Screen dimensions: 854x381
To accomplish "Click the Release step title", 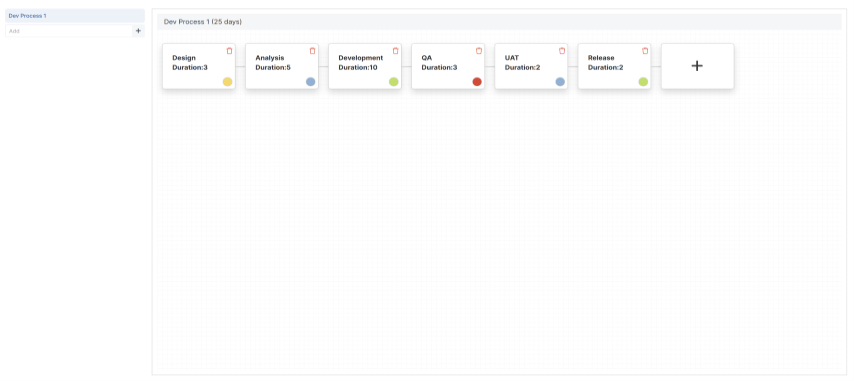I will [x=601, y=58].
